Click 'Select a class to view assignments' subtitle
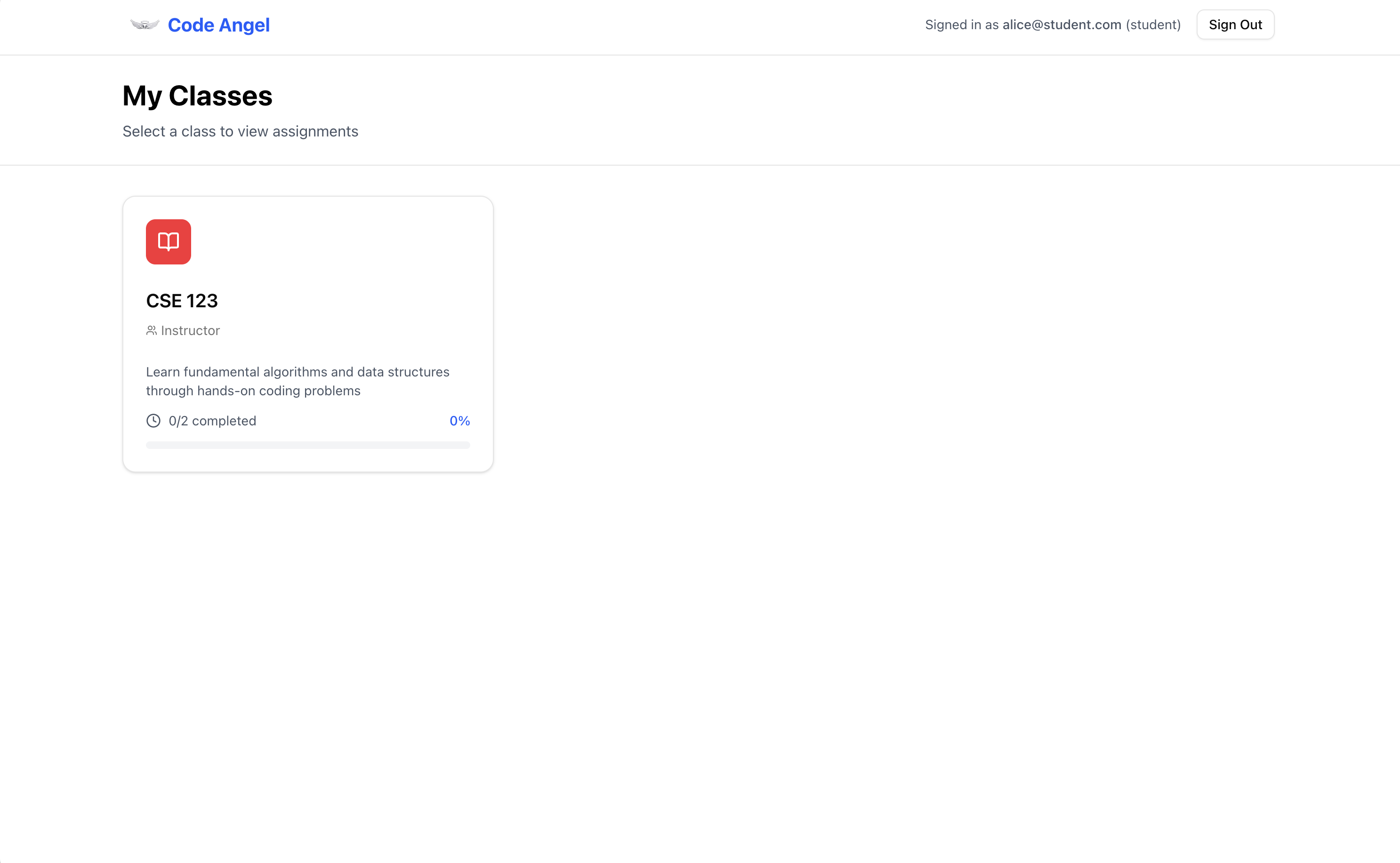Viewport: 1400px width, 863px height. pos(241,131)
